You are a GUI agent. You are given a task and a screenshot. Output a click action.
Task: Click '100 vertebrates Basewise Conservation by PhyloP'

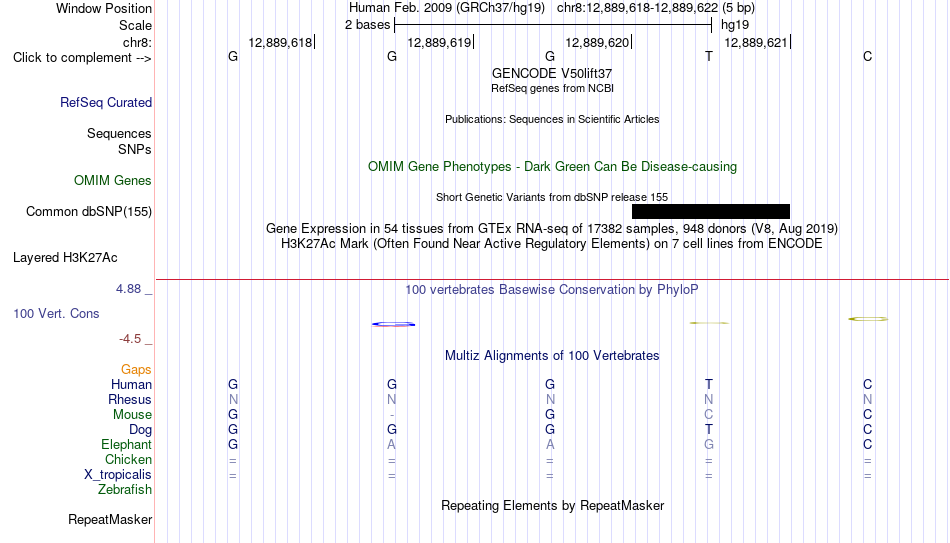552,290
